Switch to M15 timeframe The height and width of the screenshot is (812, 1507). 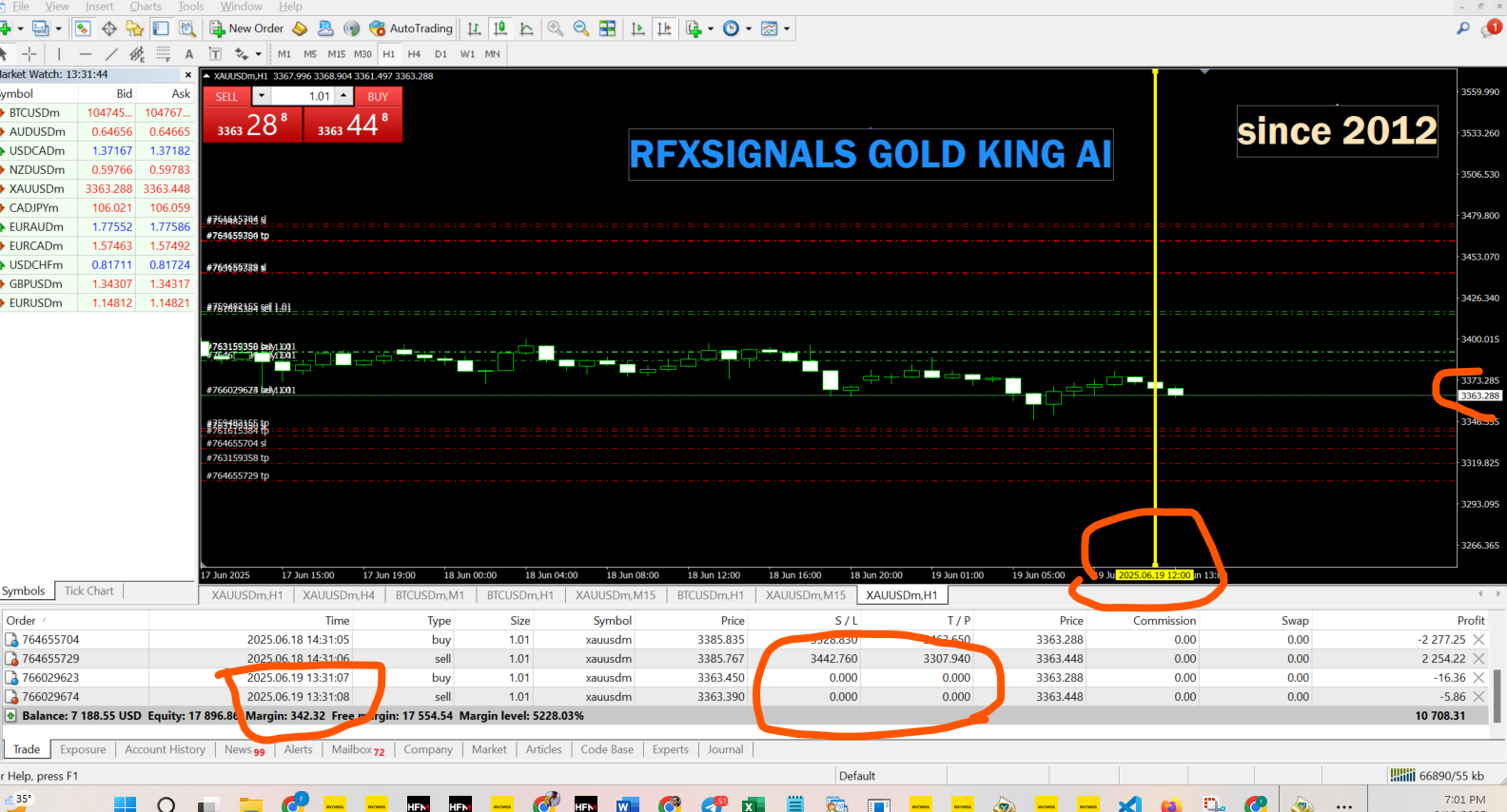click(337, 54)
